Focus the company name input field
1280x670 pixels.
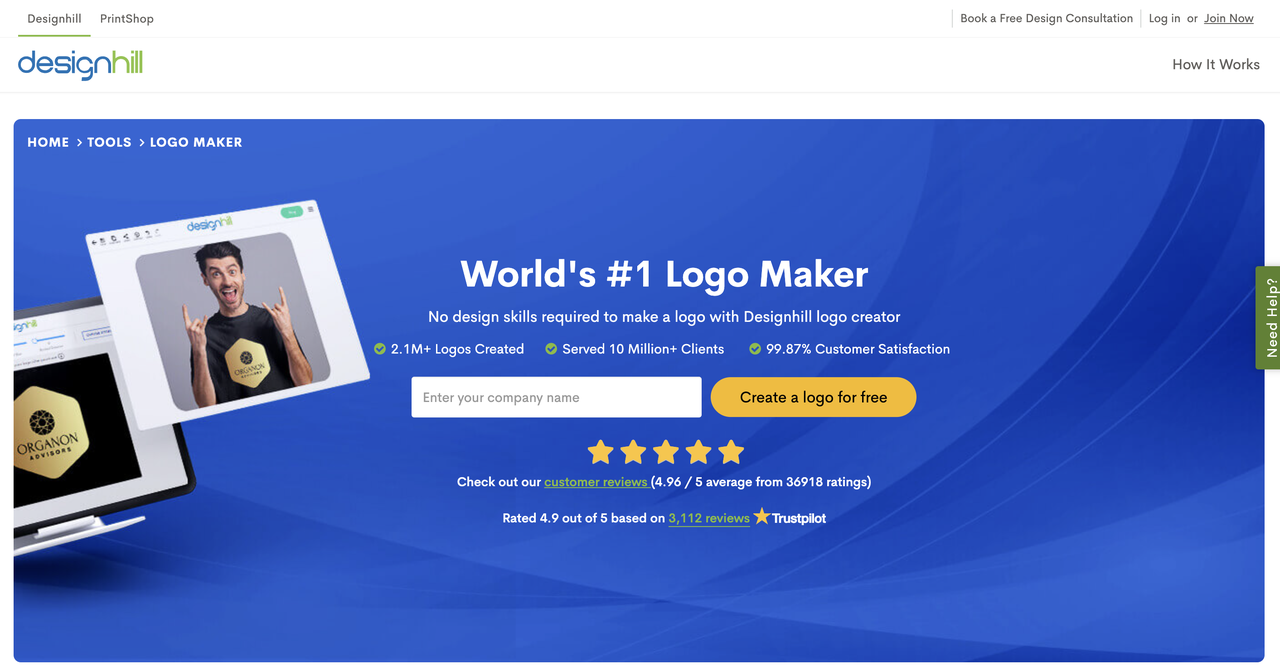556,397
